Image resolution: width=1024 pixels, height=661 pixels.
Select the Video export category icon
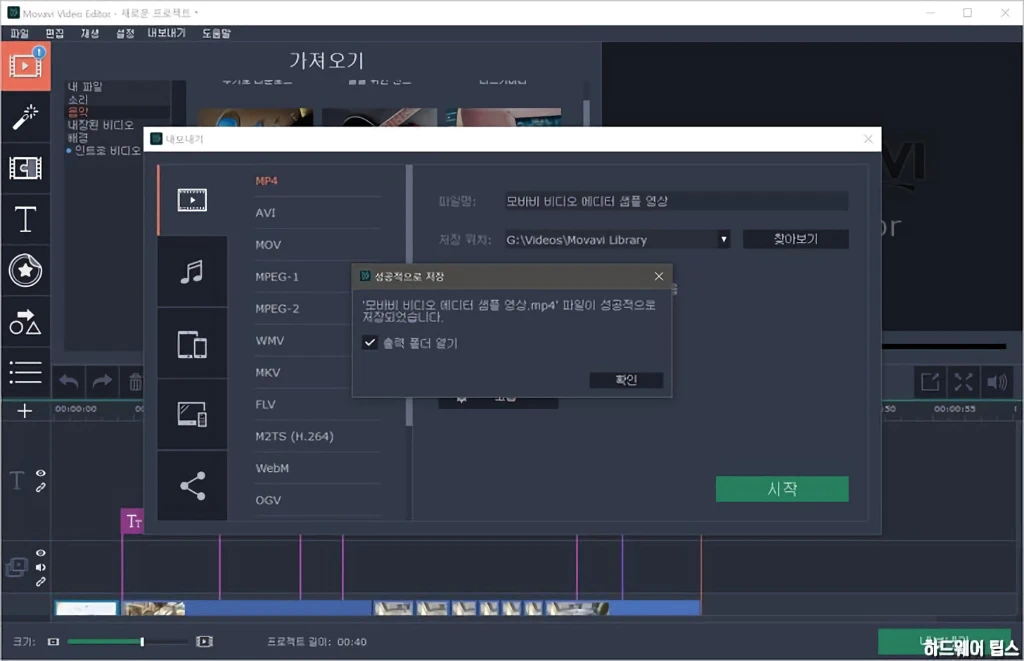192,200
